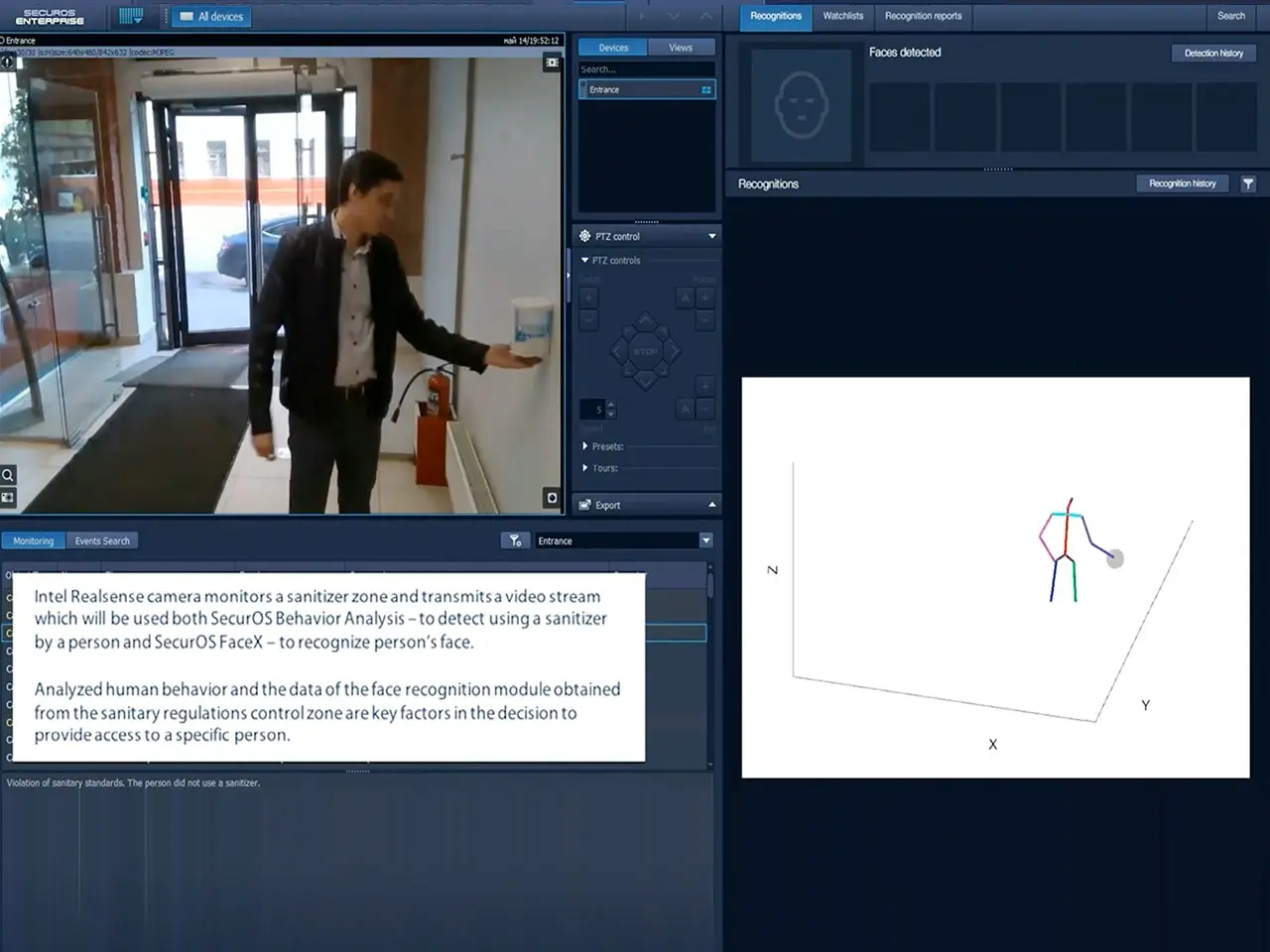The height and width of the screenshot is (952, 1270).
Task: Click the iris minus button
Action: coord(705,408)
